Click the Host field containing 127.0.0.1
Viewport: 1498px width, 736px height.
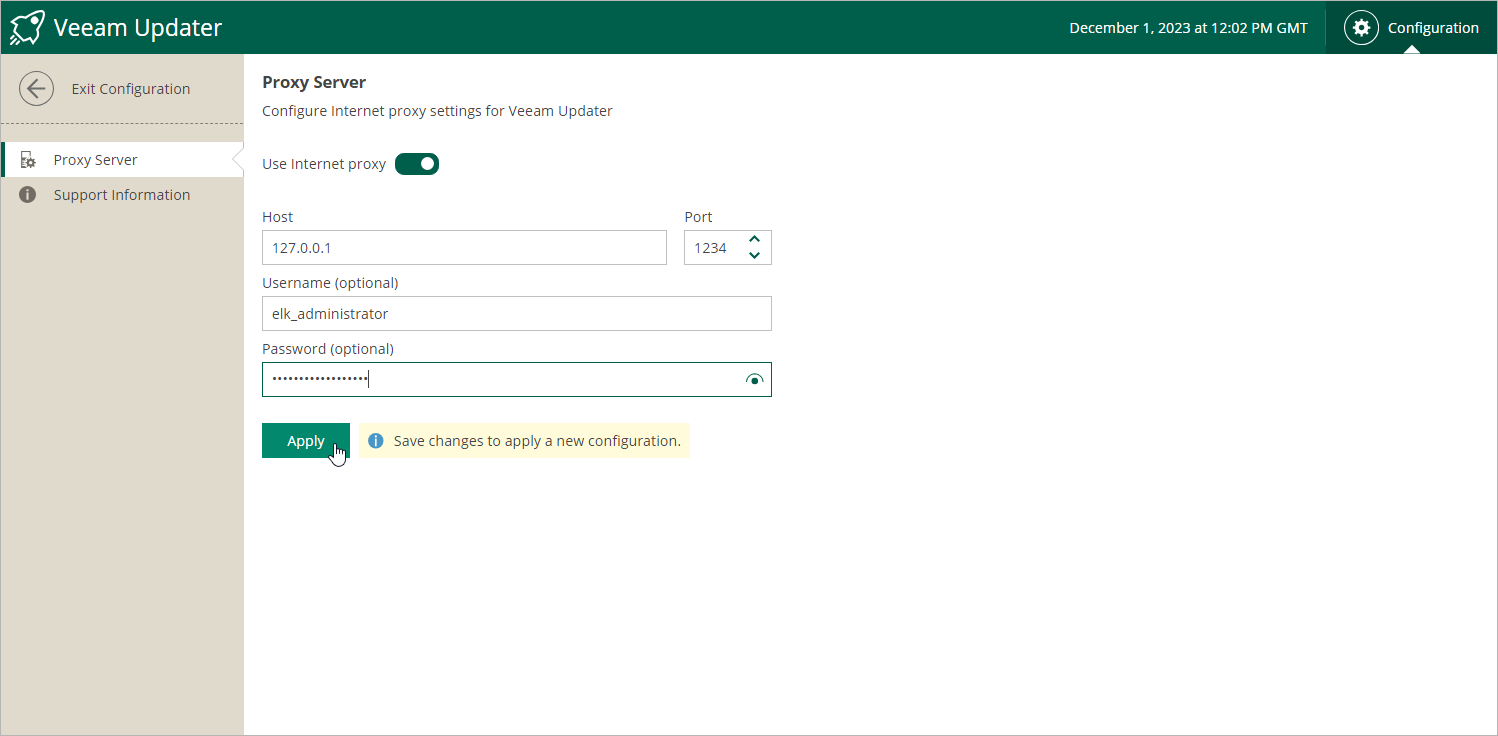pos(464,248)
